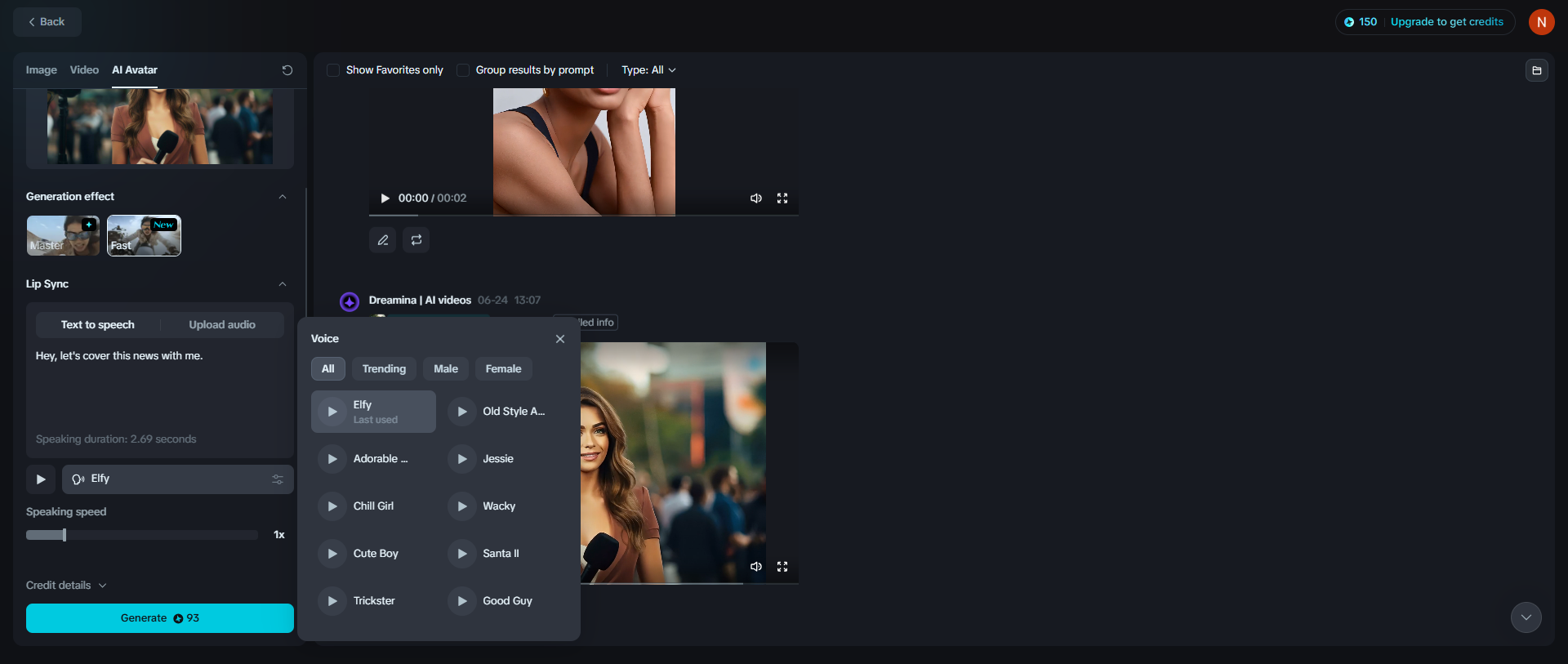Click Speaking duration: 2.69 seconds text
This screenshot has height=664, width=1568.
[x=116, y=439]
